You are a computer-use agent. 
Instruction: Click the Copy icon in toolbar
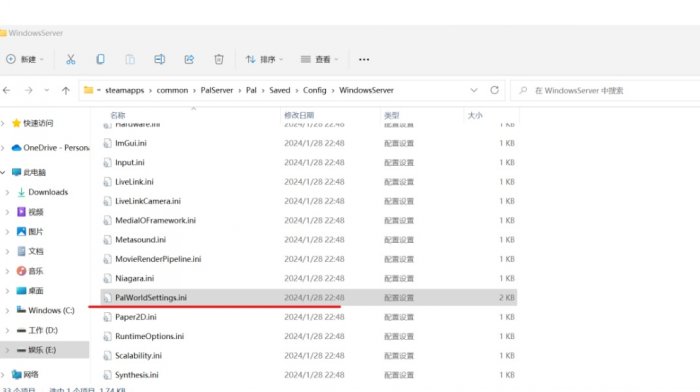[100, 59]
